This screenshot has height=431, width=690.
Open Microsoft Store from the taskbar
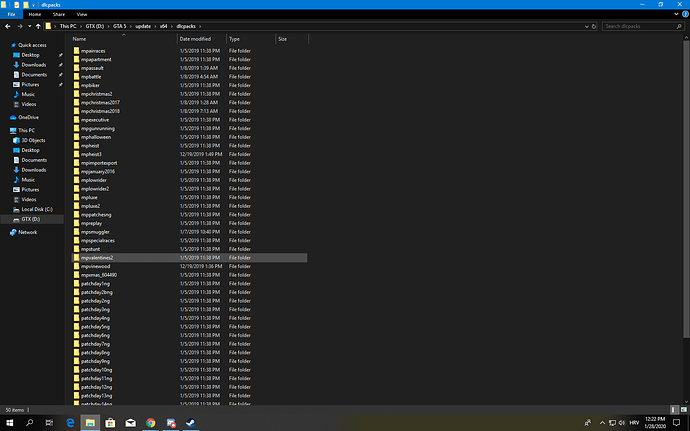(110, 423)
